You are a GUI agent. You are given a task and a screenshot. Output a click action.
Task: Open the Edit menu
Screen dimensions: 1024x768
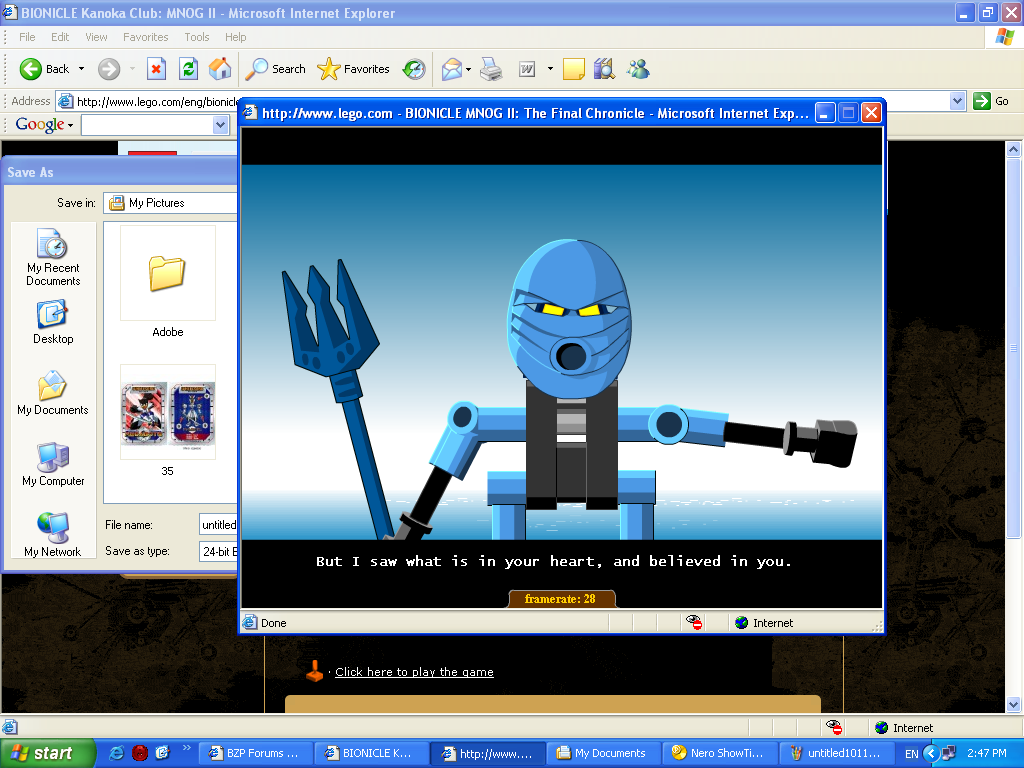click(x=60, y=37)
